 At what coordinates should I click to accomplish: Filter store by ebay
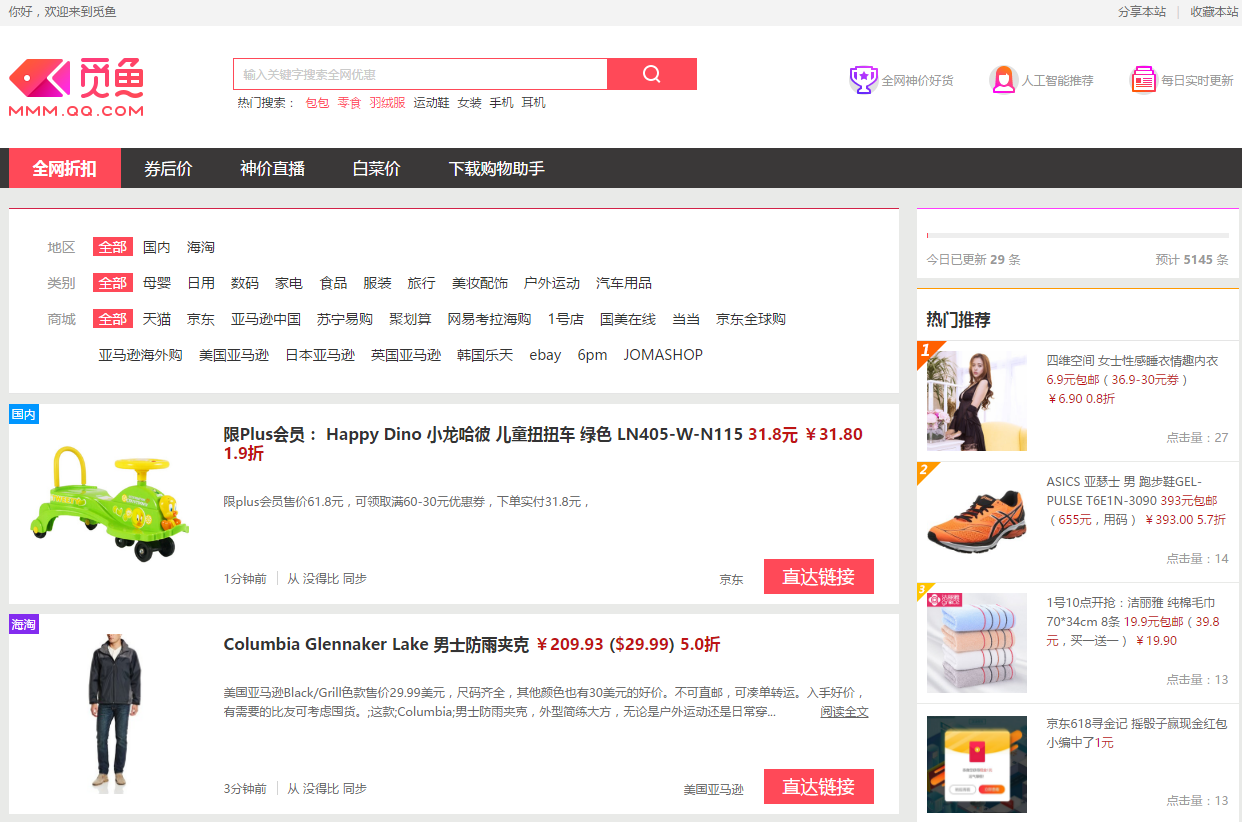tap(545, 355)
